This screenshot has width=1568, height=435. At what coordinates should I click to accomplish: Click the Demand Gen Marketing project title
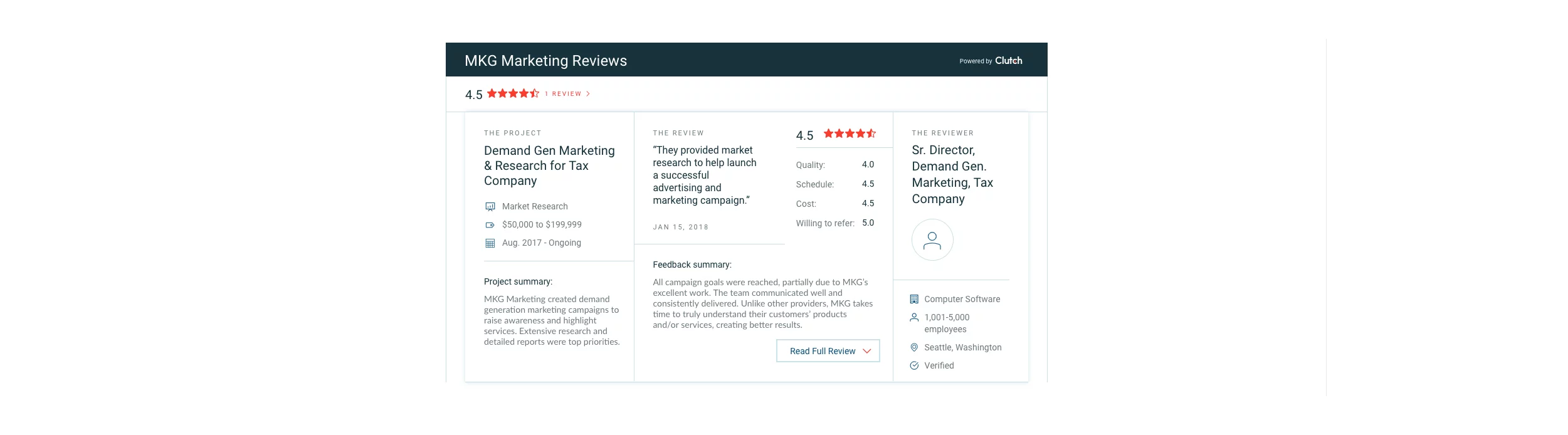click(549, 165)
